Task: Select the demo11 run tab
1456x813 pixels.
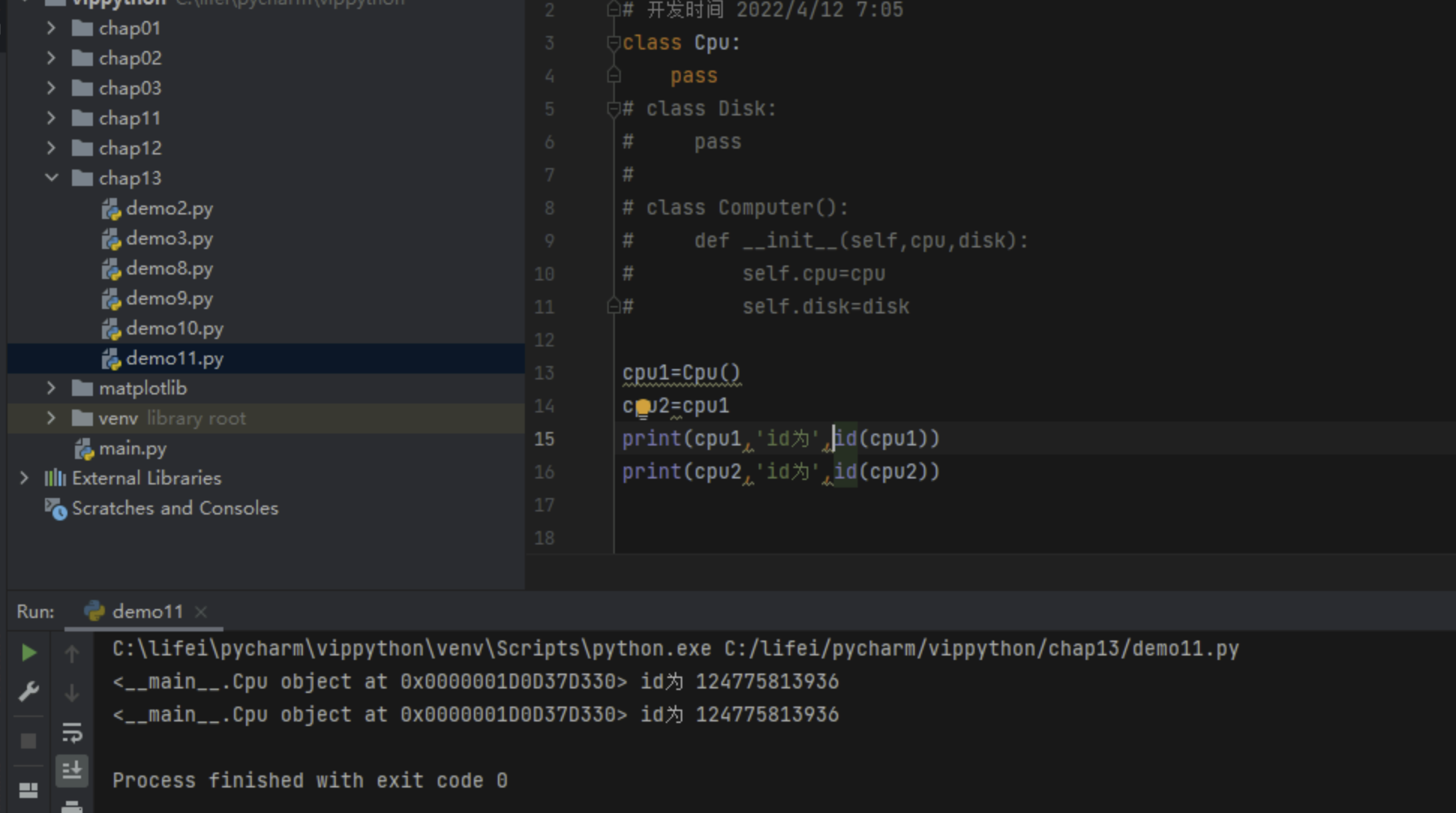Action: pos(147,611)
